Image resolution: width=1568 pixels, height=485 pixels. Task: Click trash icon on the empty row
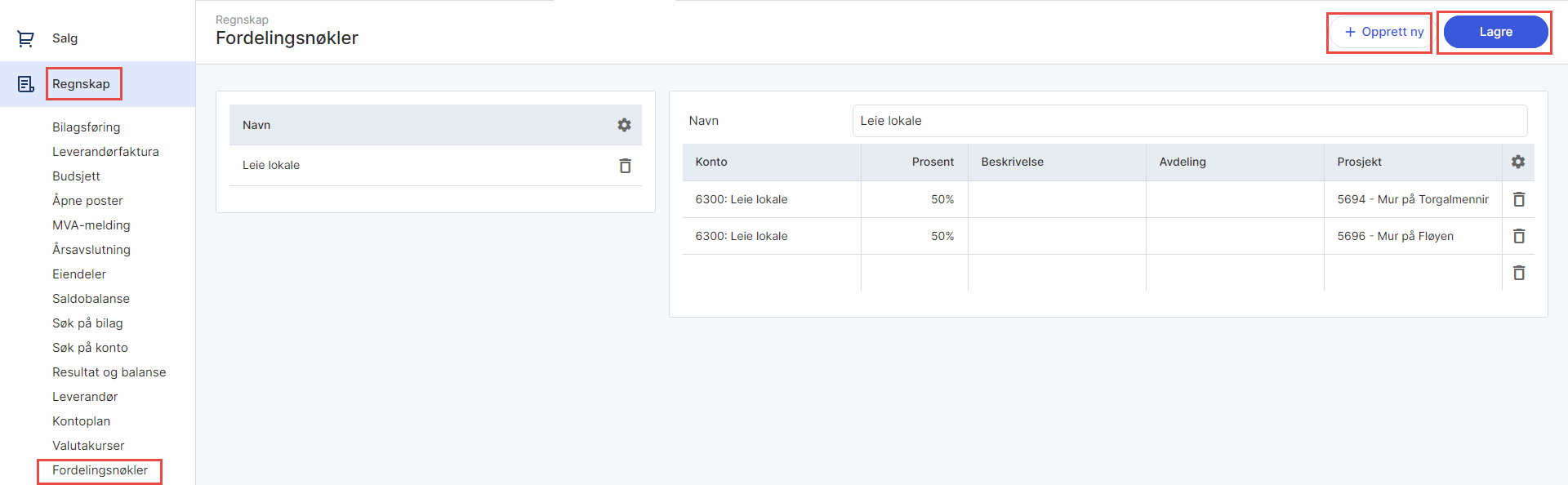1518,273
